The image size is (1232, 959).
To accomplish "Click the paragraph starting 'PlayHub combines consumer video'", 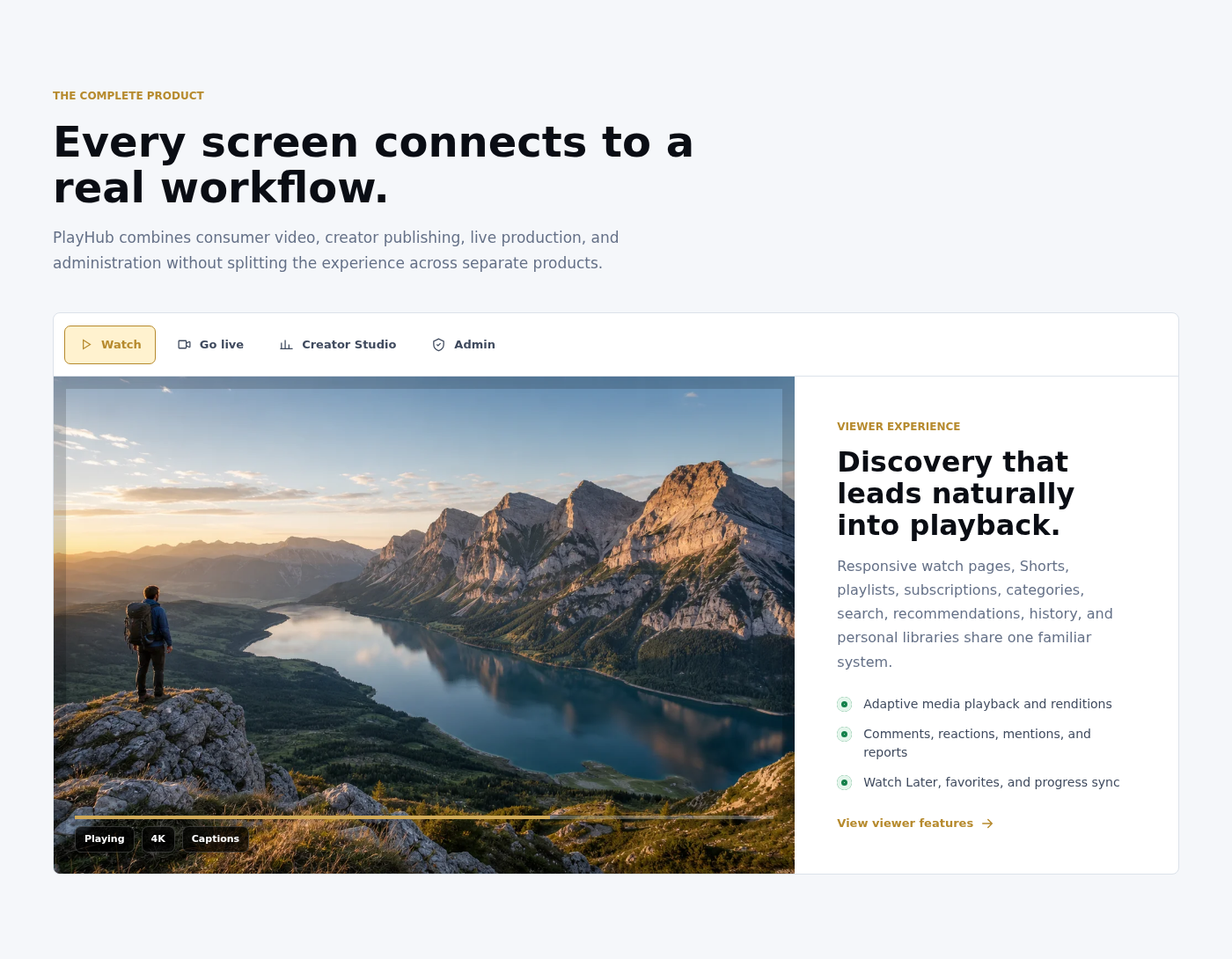I will (x=335, y=250).
